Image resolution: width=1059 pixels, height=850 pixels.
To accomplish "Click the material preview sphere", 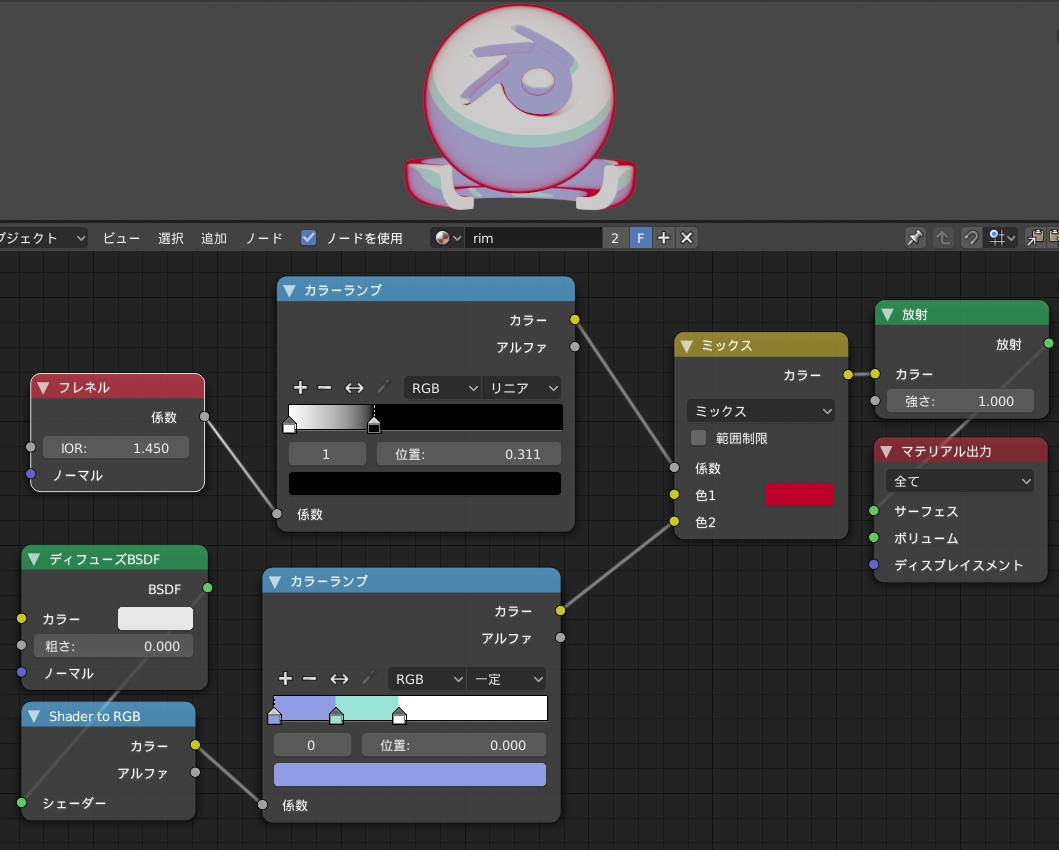I will 519,98.
